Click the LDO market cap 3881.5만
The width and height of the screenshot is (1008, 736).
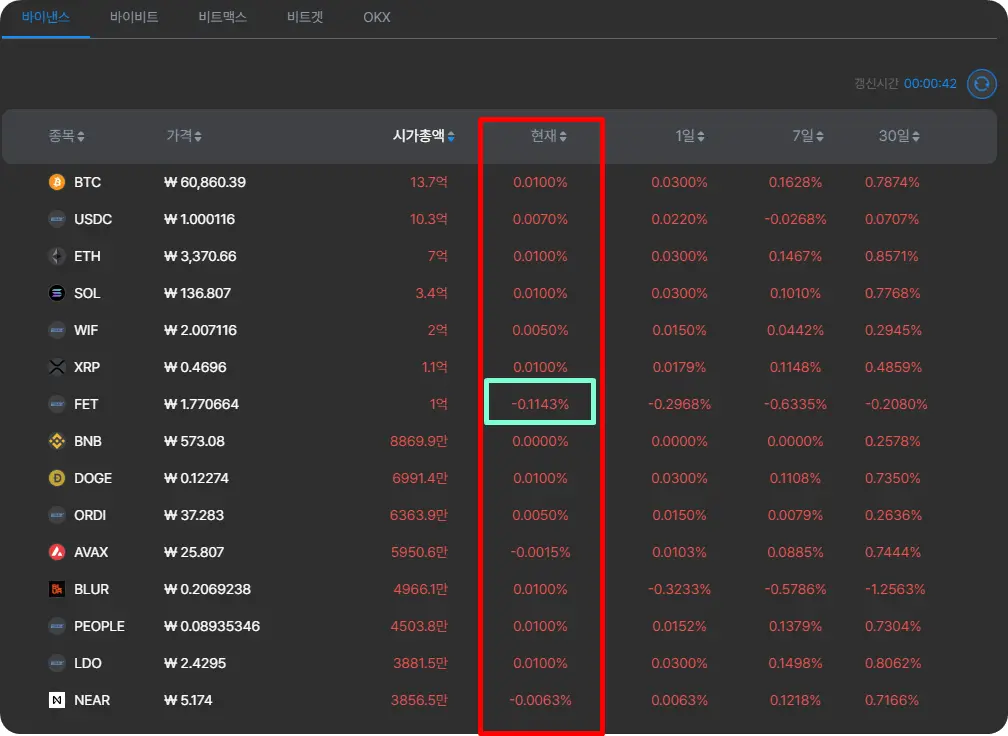pyautogui.click(x=420, y=663)
